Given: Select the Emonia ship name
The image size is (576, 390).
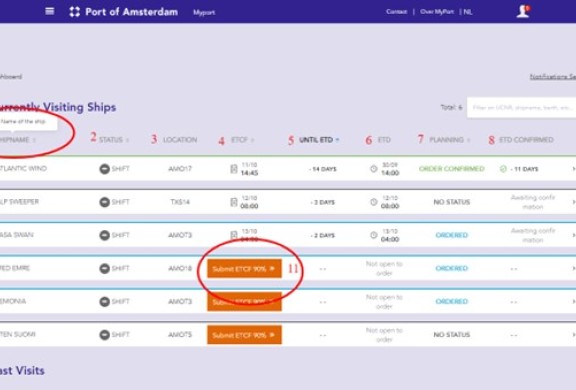Looking at the screenshot, I should (x=13, y=301).
